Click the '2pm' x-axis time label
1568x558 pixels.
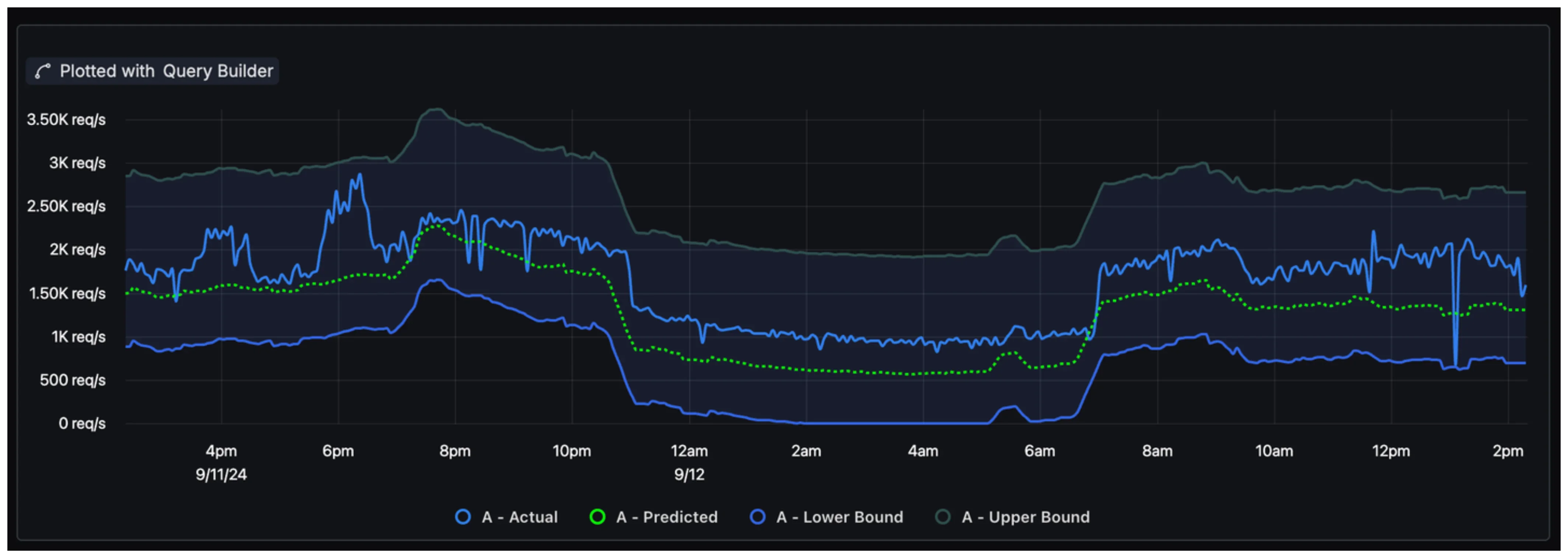tap(1508, 451)
